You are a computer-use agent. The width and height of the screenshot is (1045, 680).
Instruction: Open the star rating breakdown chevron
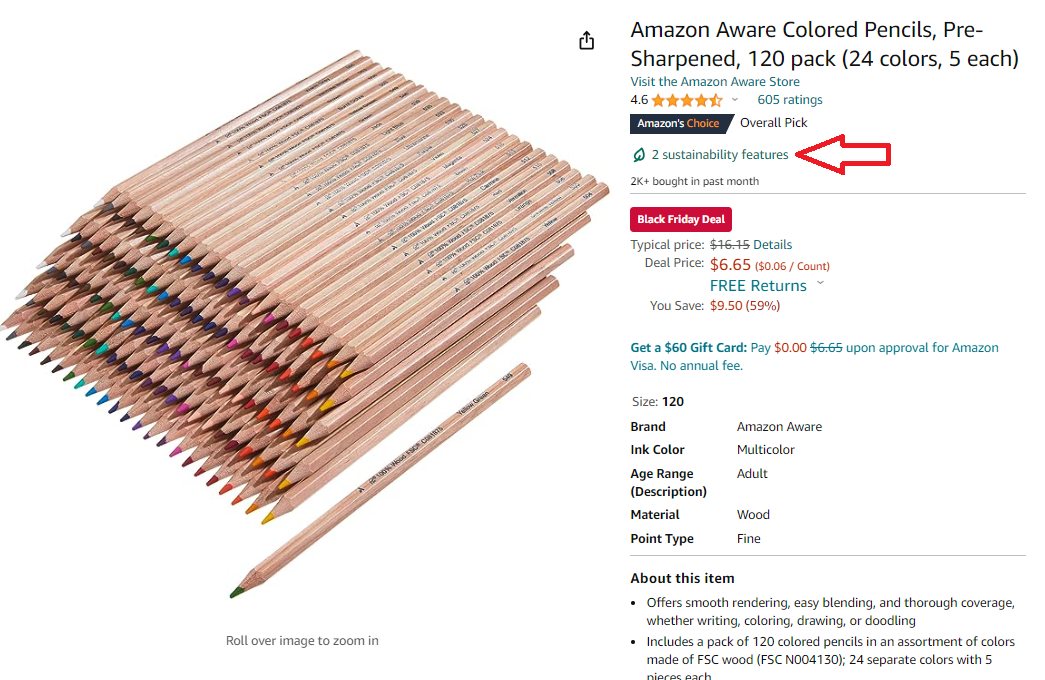(735, 100)
